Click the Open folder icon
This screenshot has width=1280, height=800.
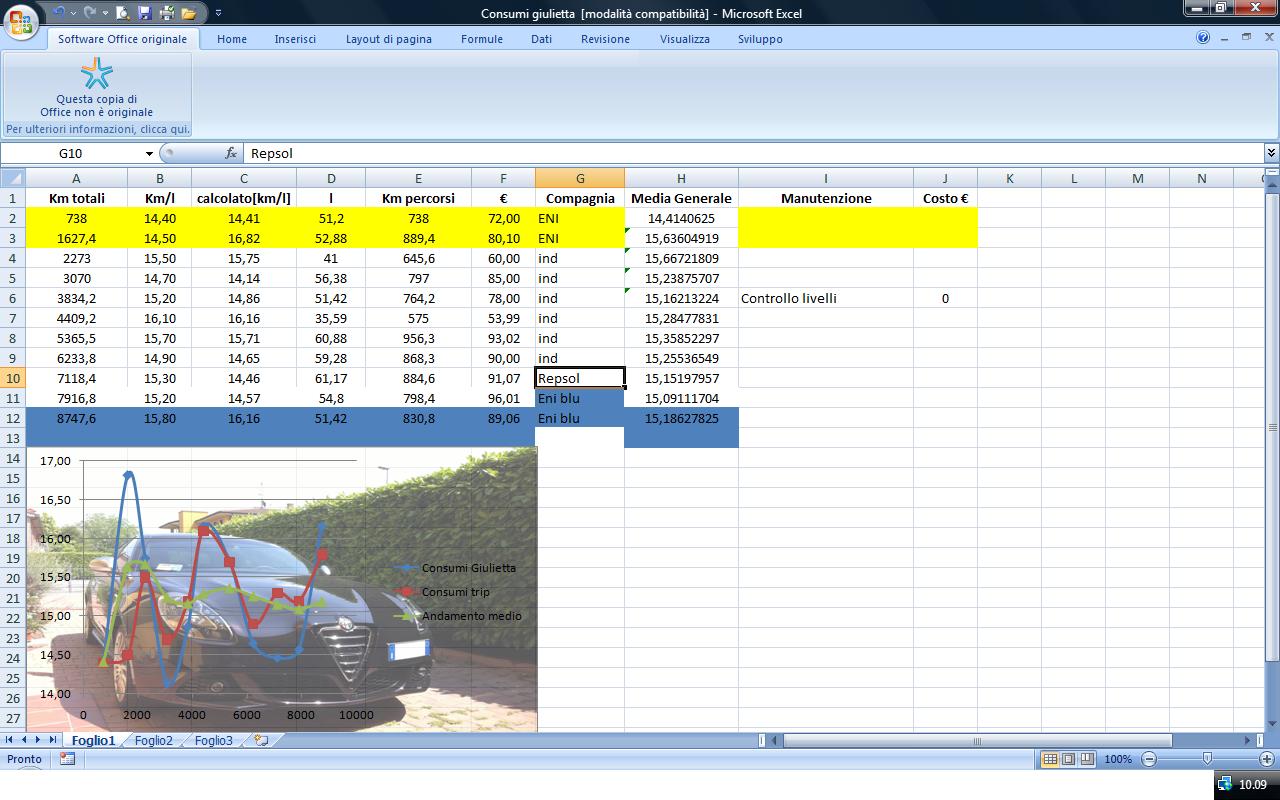188,13
